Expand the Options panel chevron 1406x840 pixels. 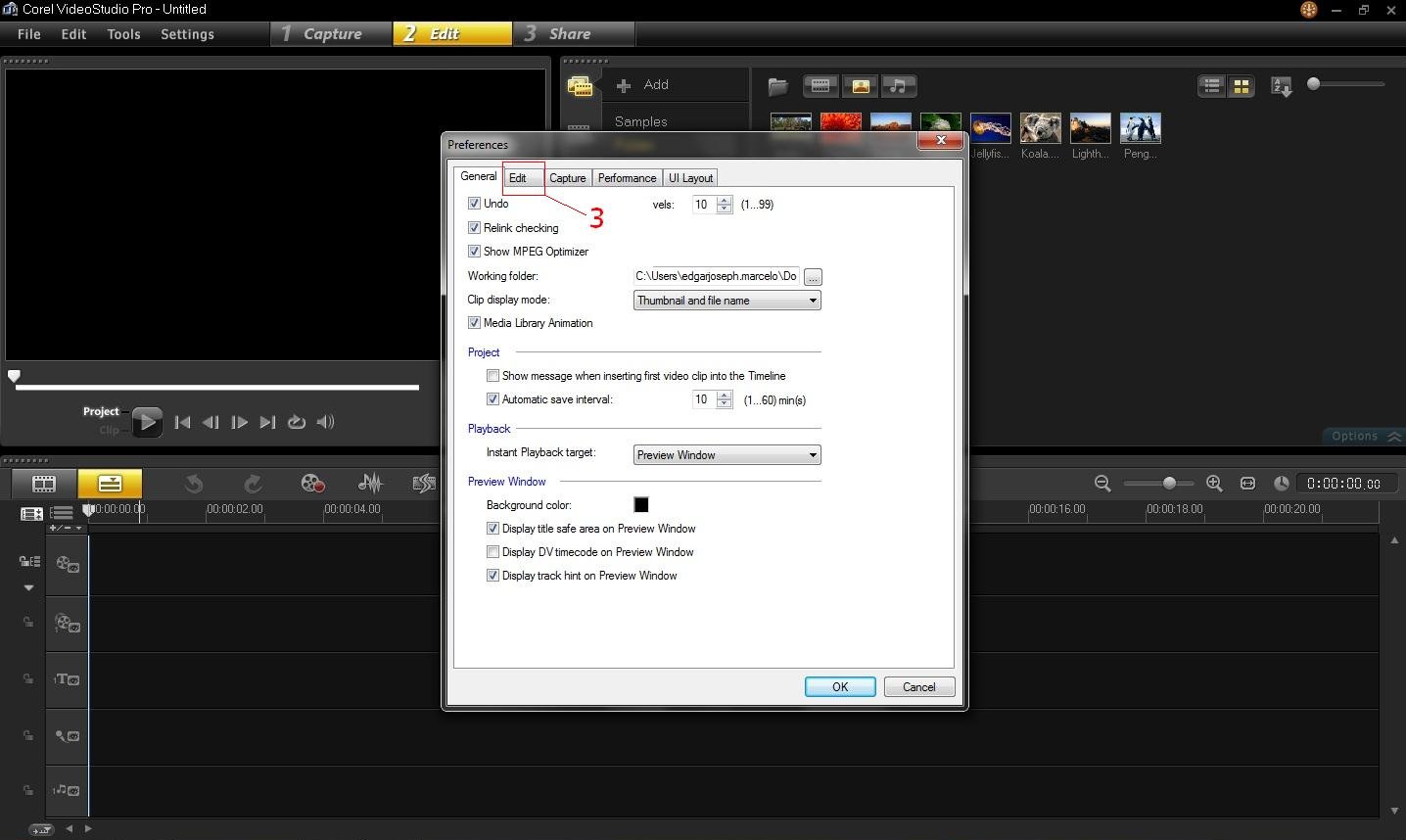(x=1395, y=437)
